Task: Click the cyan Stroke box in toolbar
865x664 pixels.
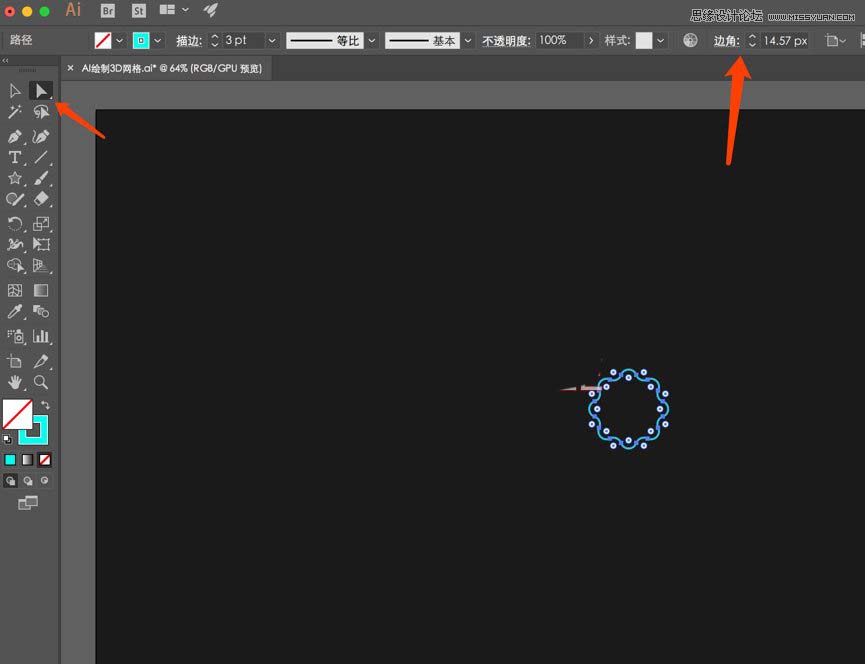Action: coord(40,436)
